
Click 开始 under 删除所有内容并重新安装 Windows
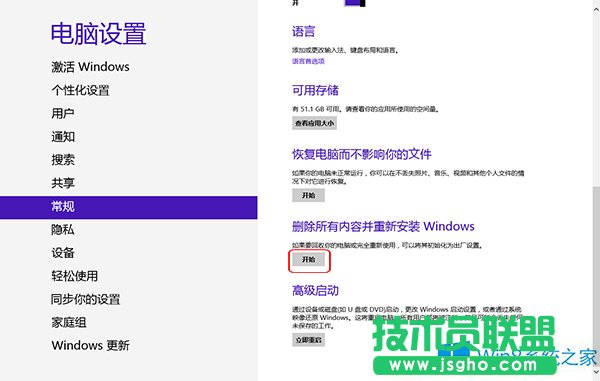tap(308, 260)
